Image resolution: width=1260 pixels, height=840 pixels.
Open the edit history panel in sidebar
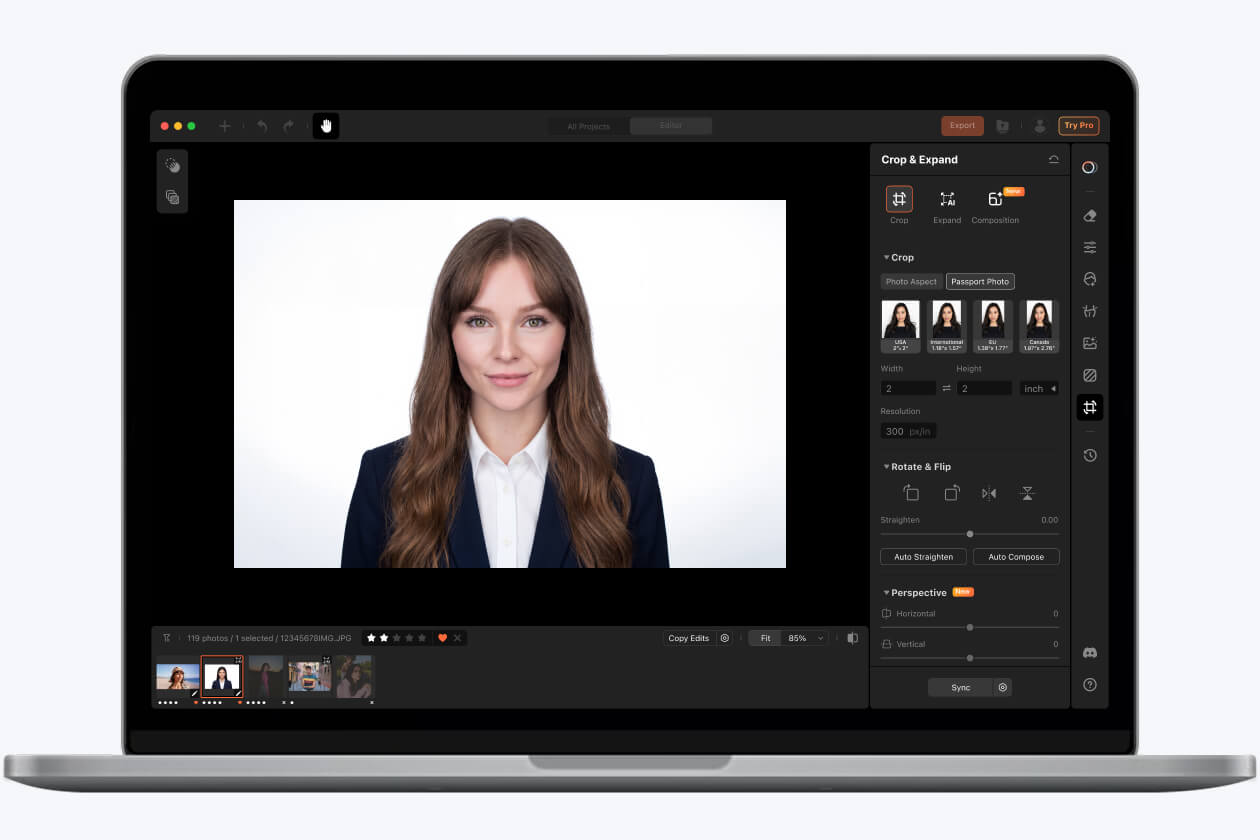1090,455
